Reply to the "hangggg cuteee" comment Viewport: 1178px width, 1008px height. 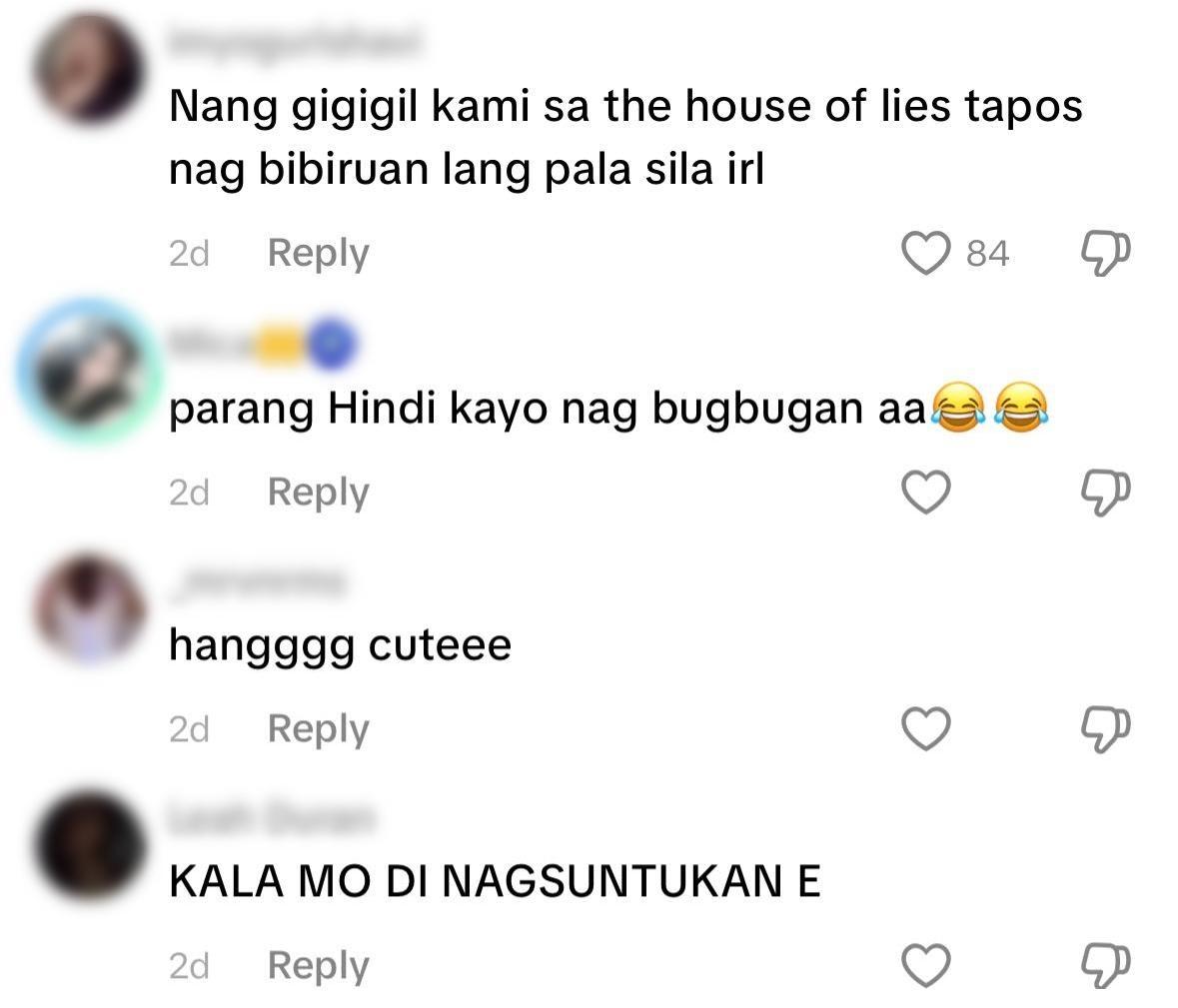(318, 730)
